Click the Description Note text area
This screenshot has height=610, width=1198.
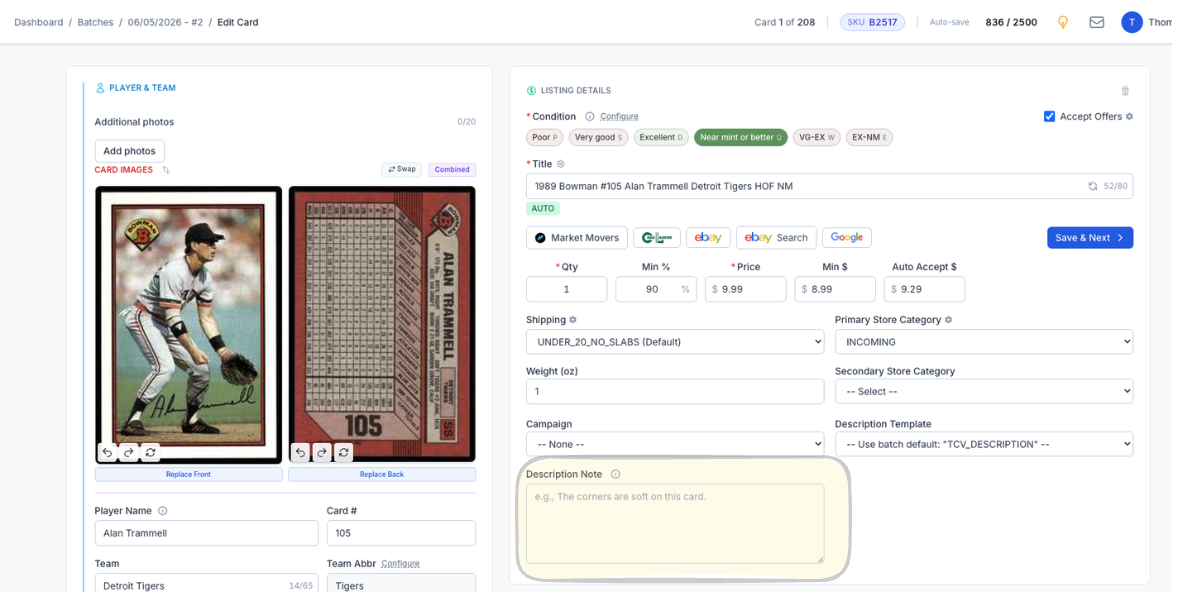point(675,524)
